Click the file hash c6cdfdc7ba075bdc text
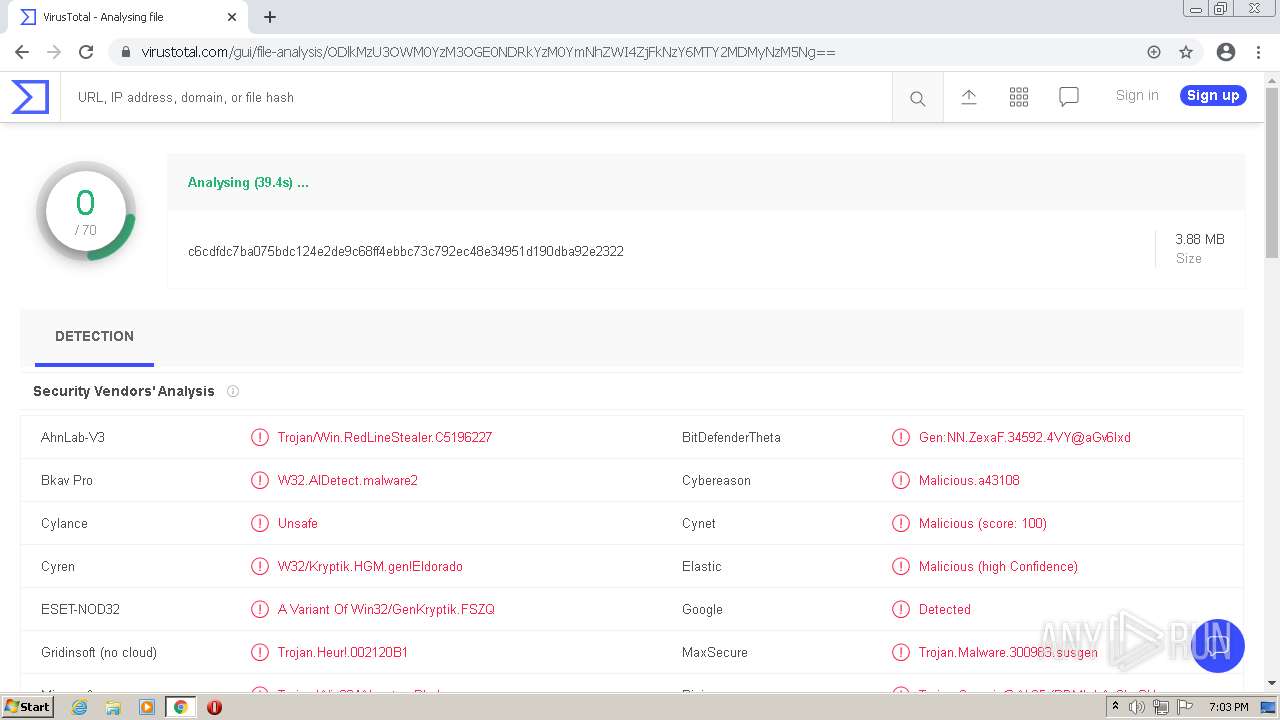Image resolution: width=1280 pixels, height=720 pixels. point(406,251)
